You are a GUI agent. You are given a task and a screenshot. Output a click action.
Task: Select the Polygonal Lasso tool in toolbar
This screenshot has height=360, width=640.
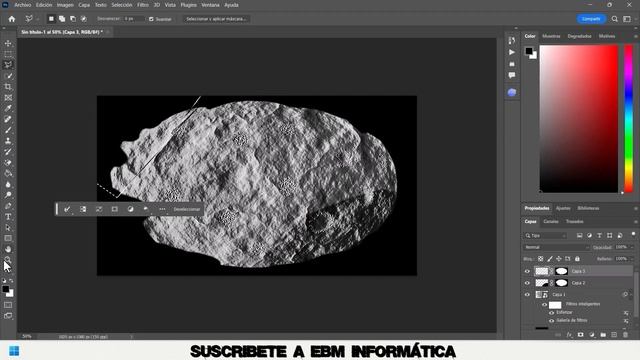[x=8, y=65]
